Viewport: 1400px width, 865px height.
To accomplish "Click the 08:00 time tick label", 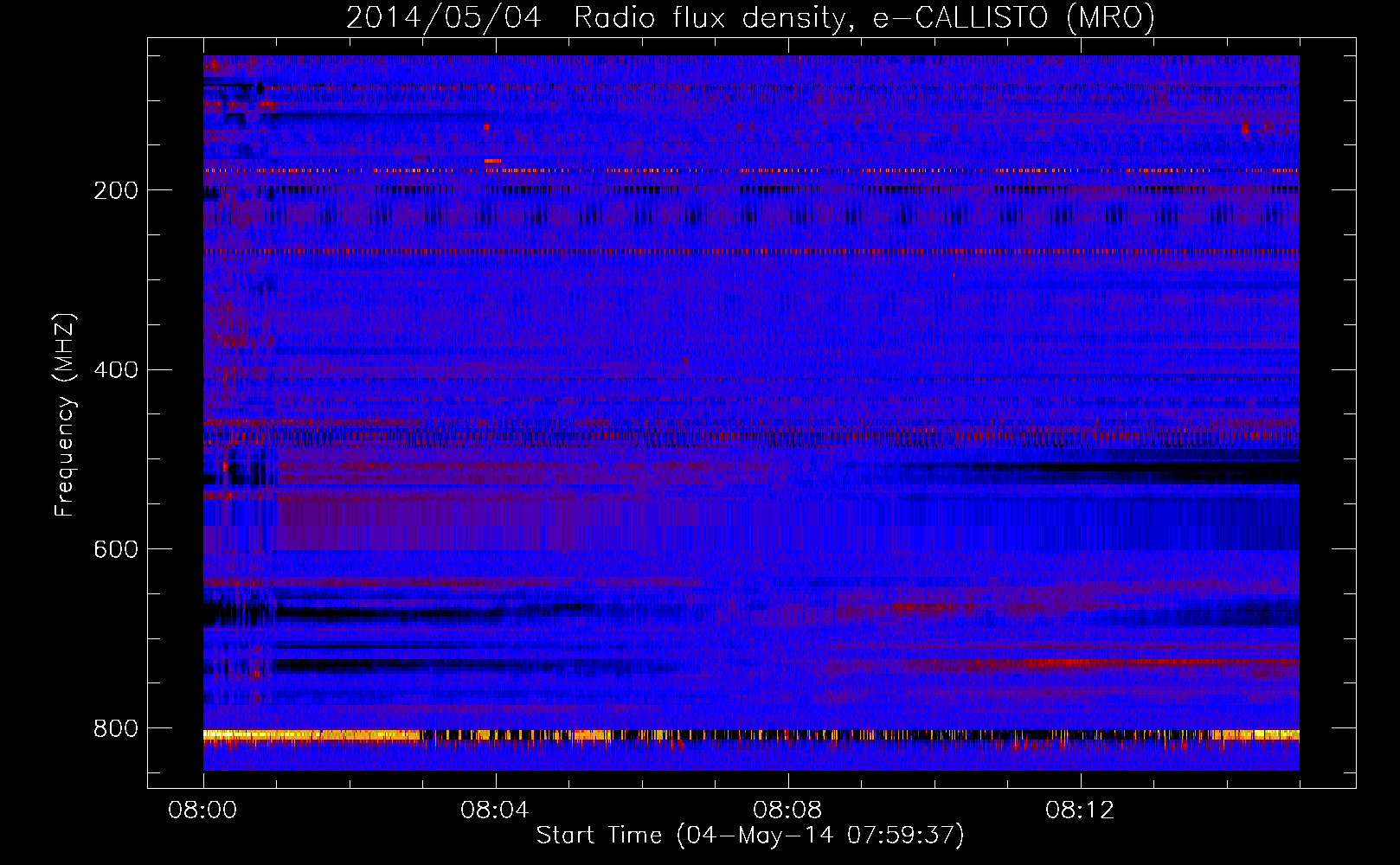I will coord(203,810).
